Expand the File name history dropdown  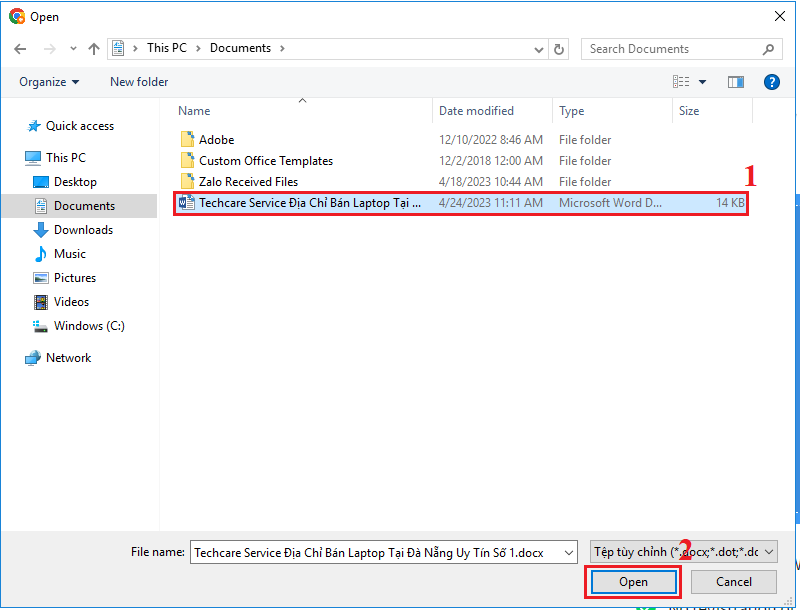click(x=569, y=552)
